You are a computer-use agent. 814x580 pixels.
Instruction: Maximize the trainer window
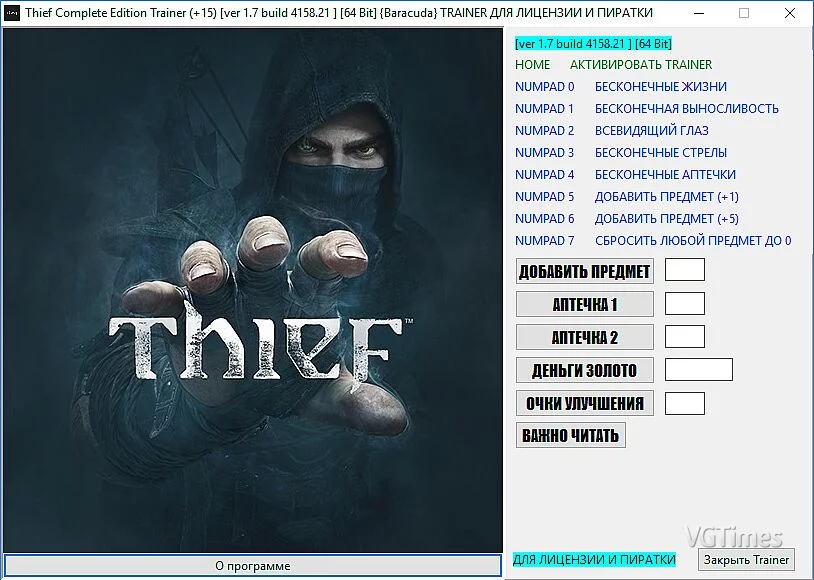744,13
